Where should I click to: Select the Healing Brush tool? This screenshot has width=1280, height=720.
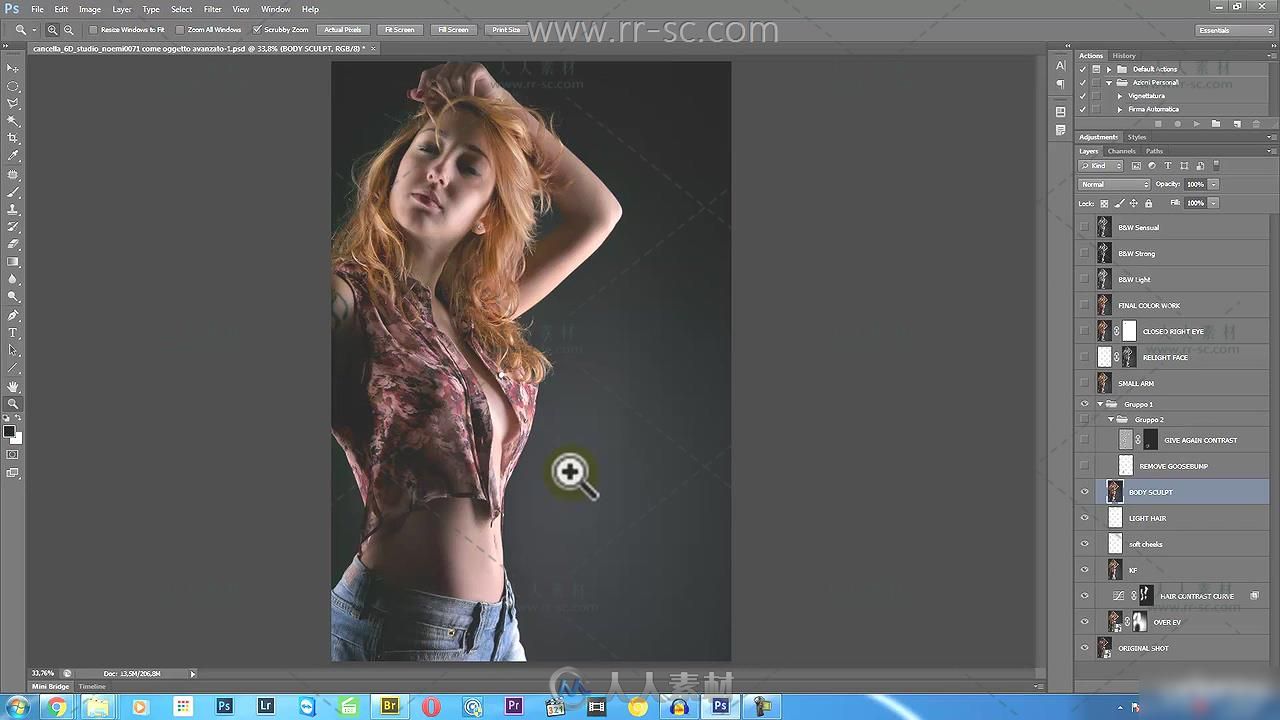click(13, 174)
